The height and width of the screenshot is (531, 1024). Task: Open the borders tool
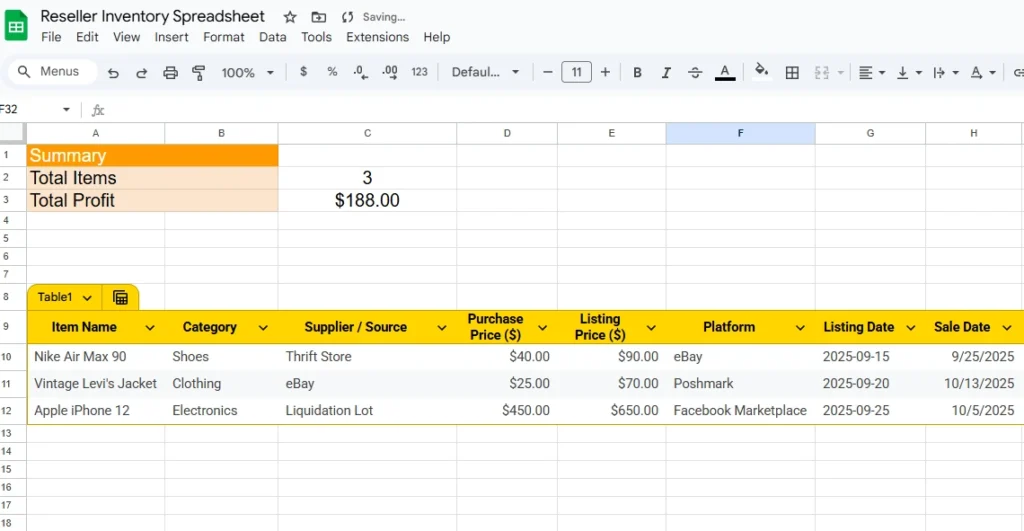pos(792,72)
